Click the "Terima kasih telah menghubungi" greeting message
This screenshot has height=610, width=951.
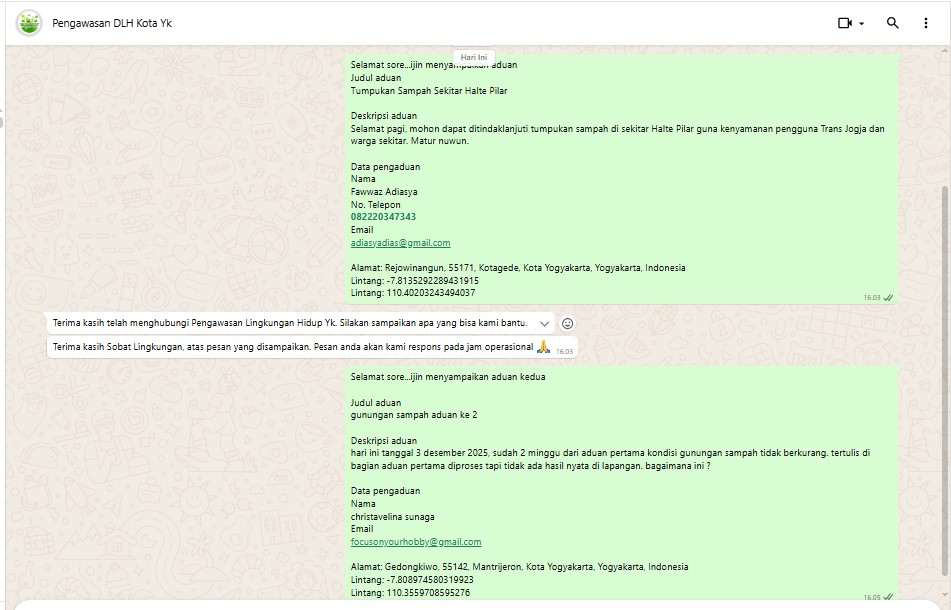(289, 324)
